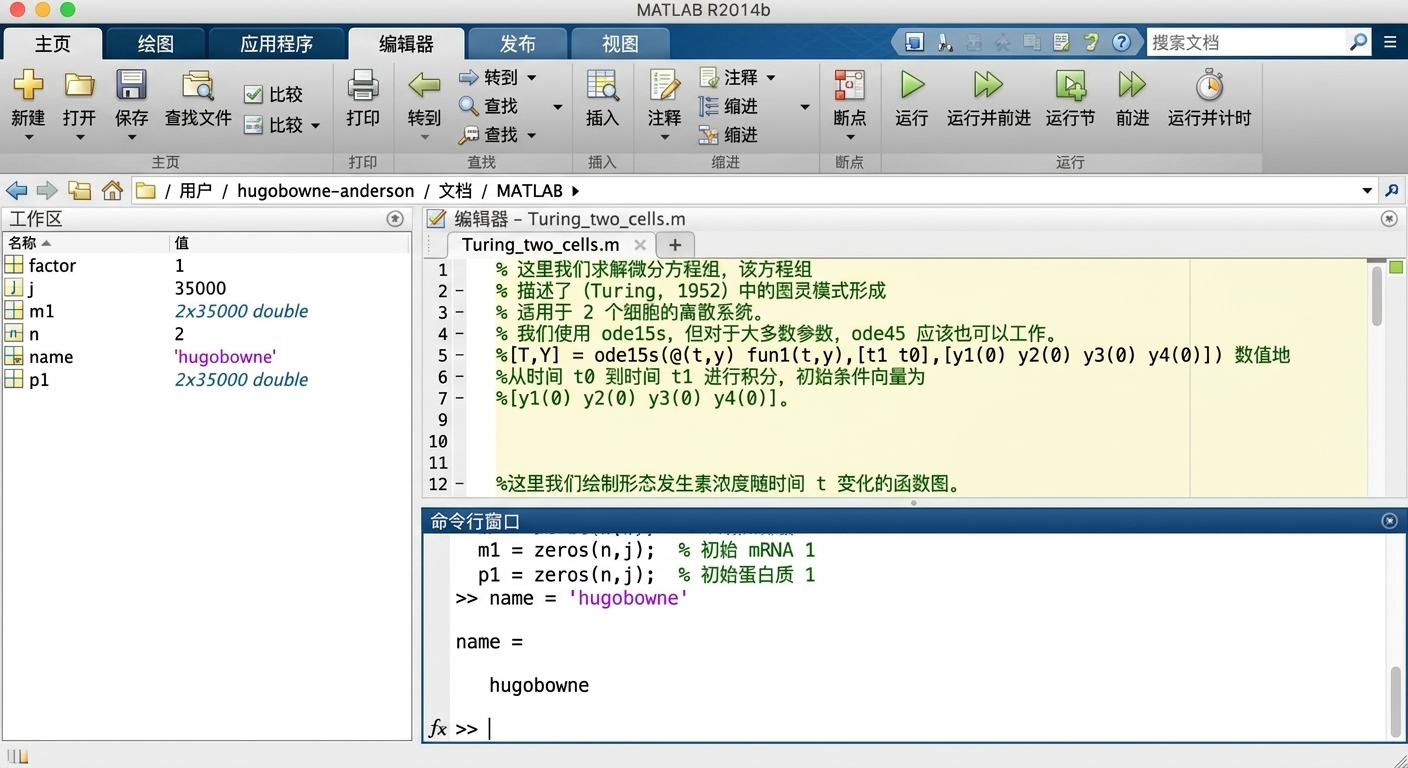Select the 'p1' variable row

207,380
